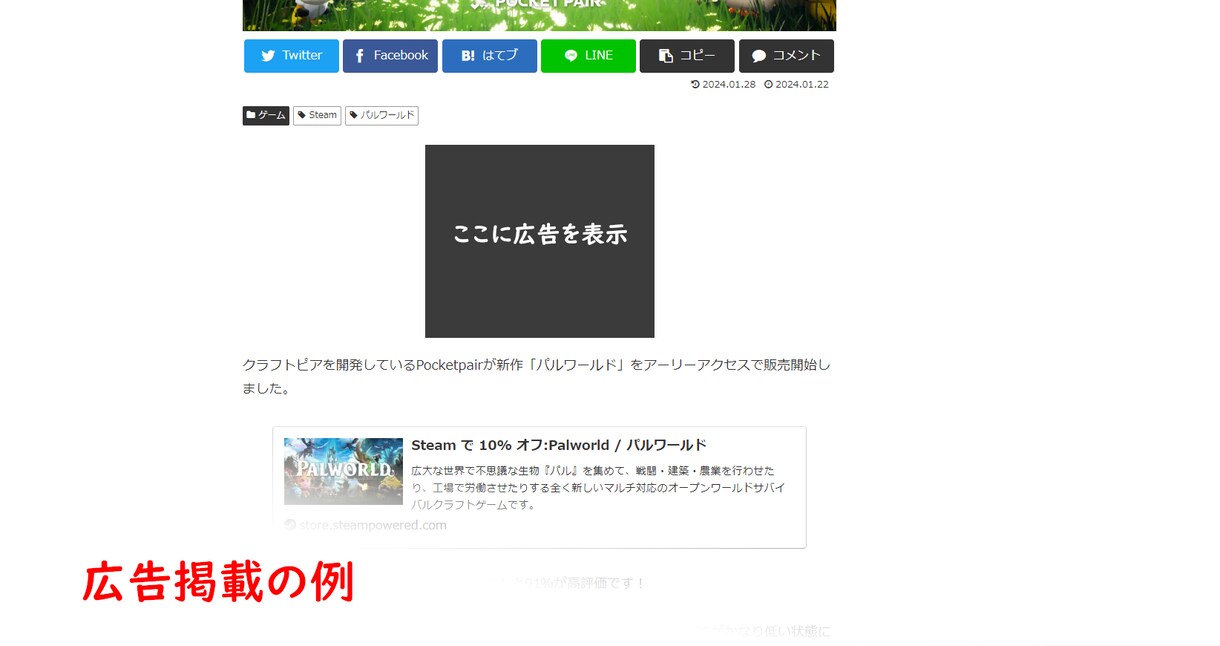Click the clipboard copy icon
1220x646 pixels.
click(x=666, y=56)
